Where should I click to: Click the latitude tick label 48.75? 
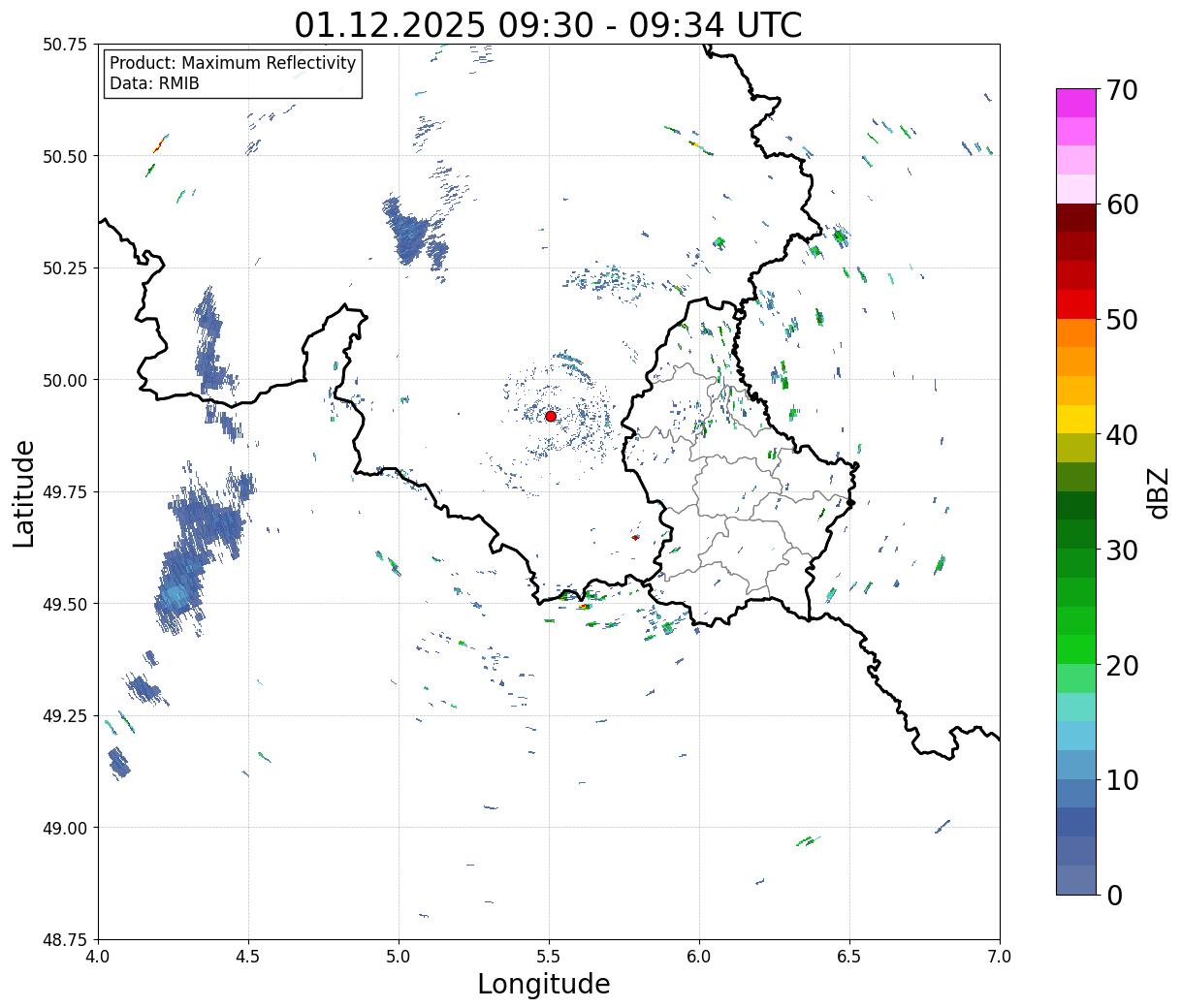[66, 940]
